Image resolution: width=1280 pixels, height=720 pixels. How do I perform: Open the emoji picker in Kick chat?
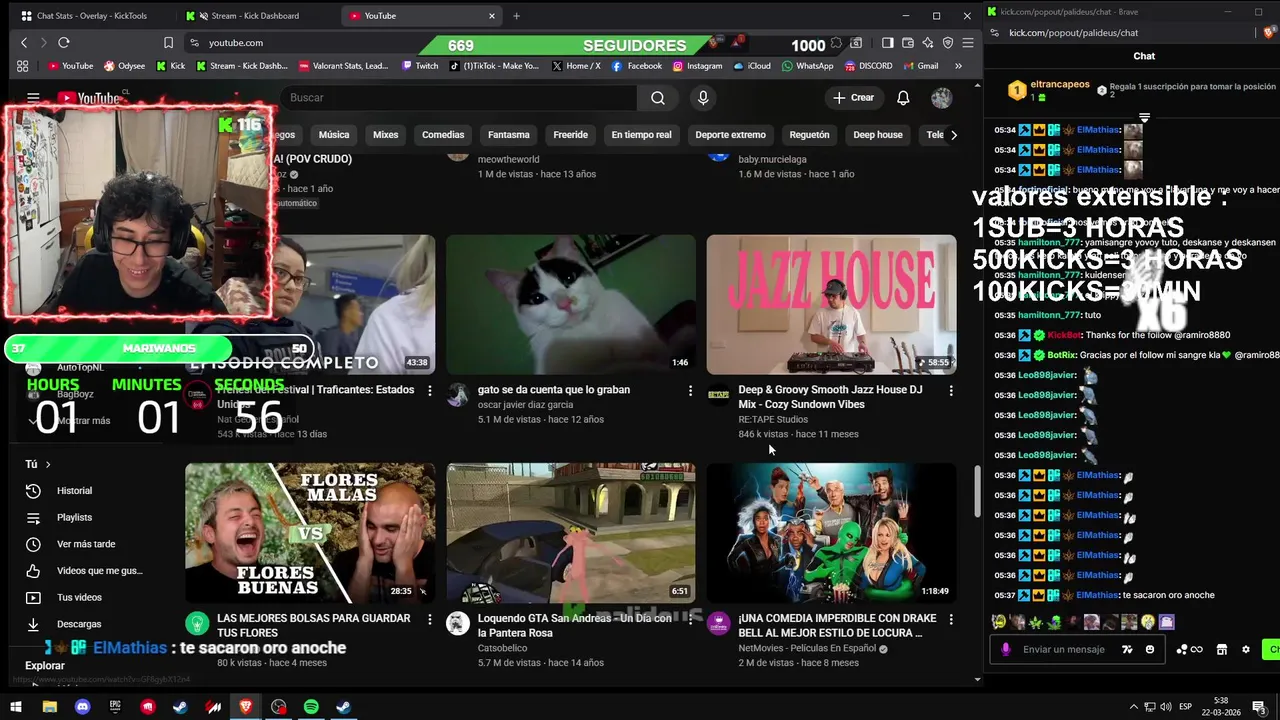click(1150, 650)
